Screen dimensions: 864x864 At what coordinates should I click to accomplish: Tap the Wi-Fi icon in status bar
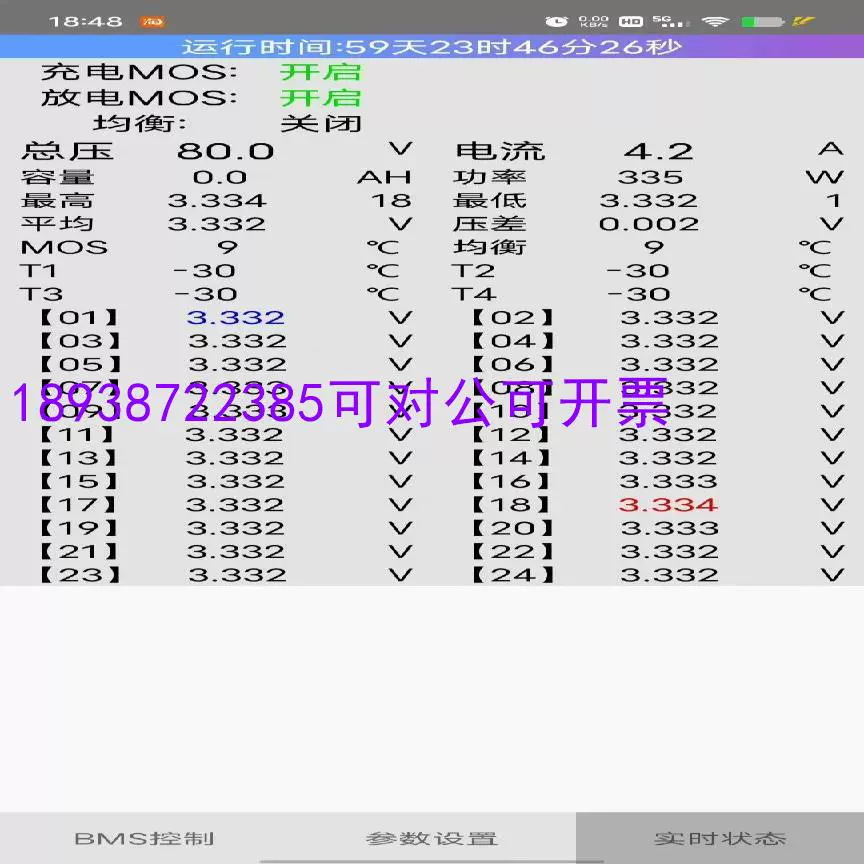pos(714,21)
